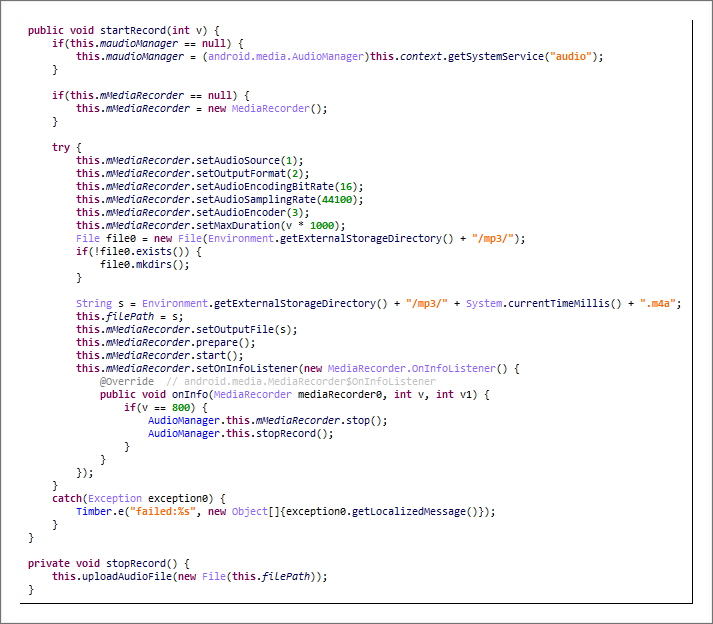713x624 pixels.
Task: Click setAudioEncoder method call
Action: coord(241,212)
